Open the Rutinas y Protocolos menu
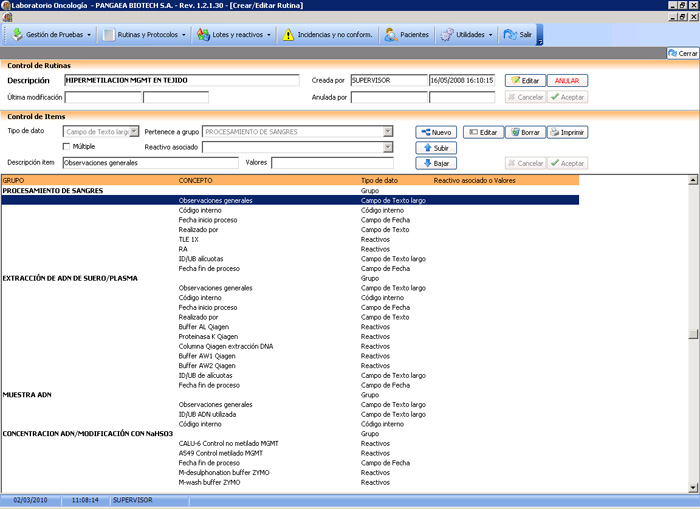Image resolution: width=700 pixels, height=509 pixels. click(x=145, y=34)
